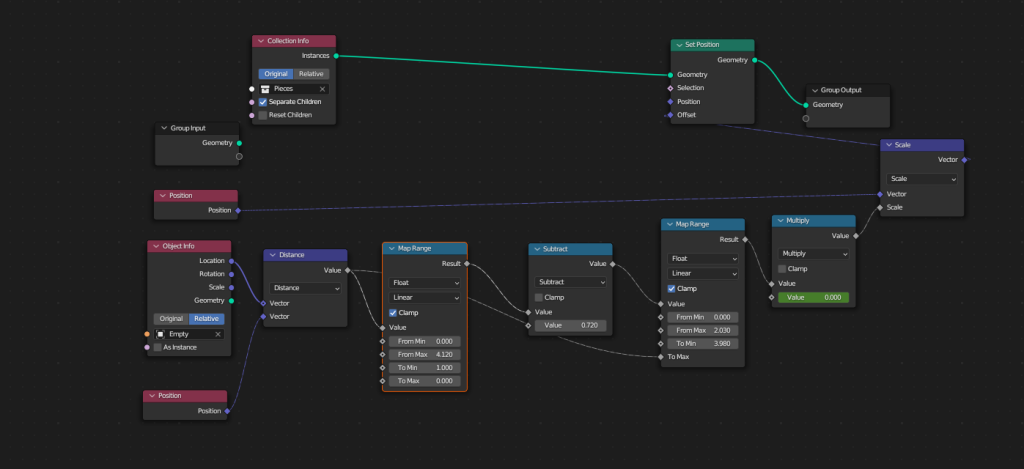Enable Clamp on the Subtract node

[539, 297]
